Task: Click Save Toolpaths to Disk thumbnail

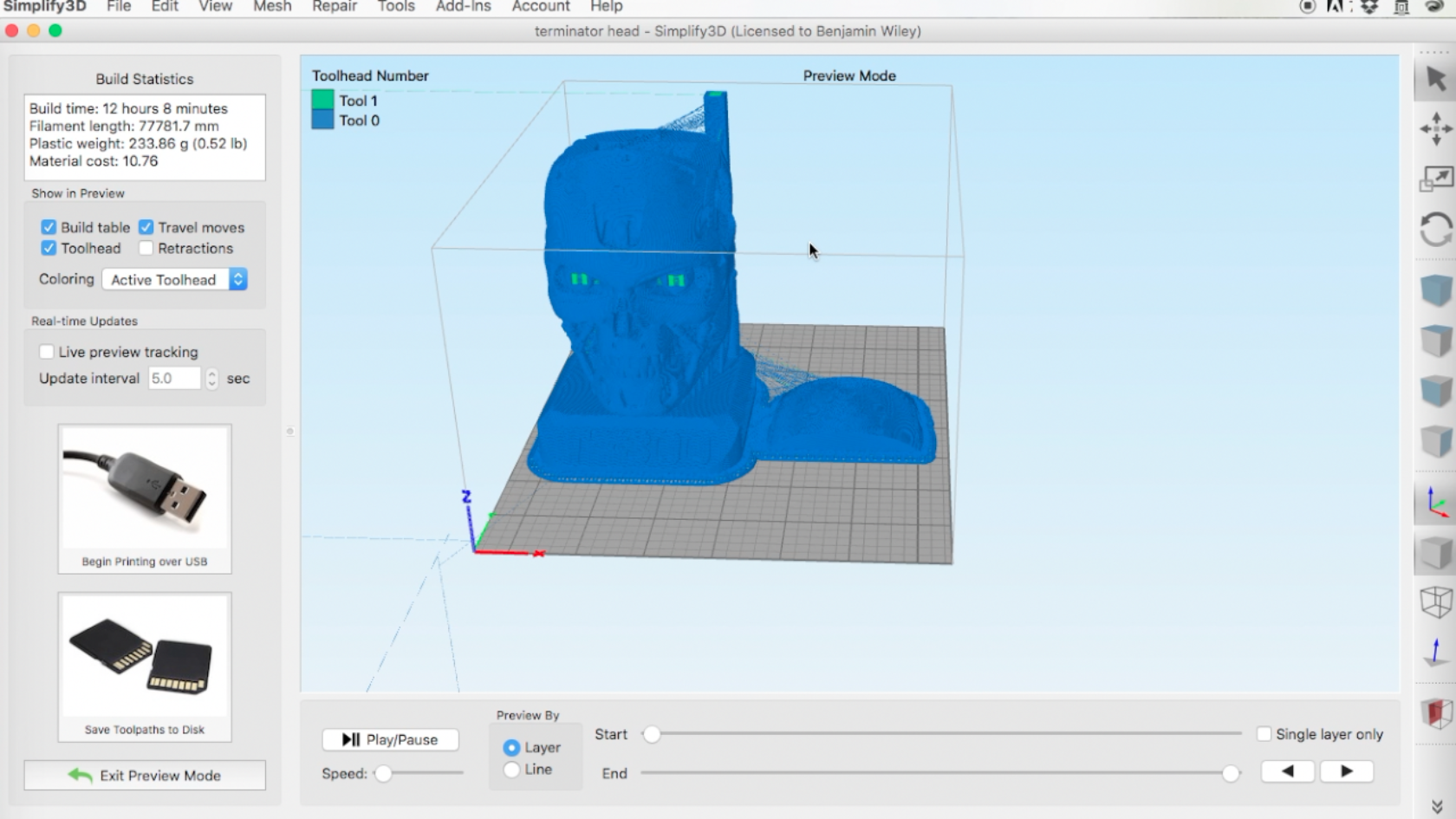Action: (x=145, y=666)
